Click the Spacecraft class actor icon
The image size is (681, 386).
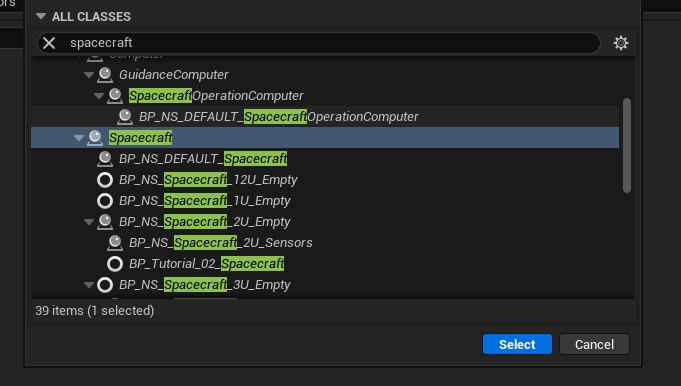(x=95, y=138)
